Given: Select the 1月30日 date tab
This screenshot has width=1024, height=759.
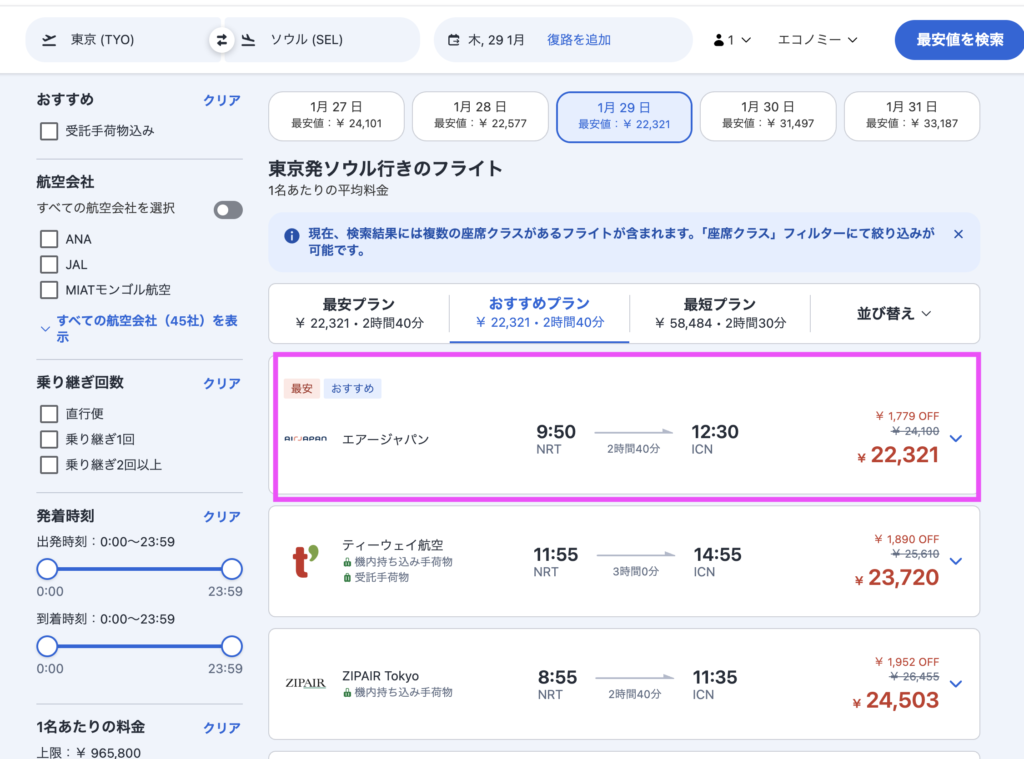Looking at the screenshot, I should (768, 116).
